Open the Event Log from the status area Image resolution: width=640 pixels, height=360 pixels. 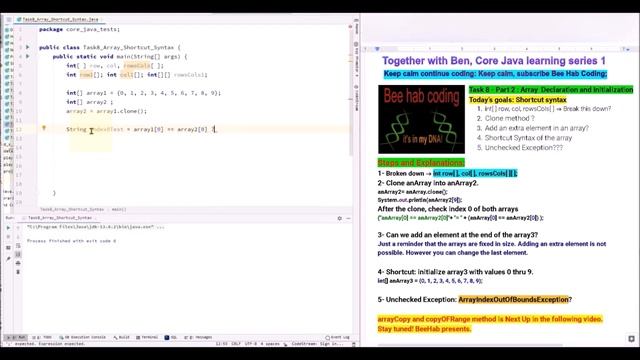coord(338,338)
